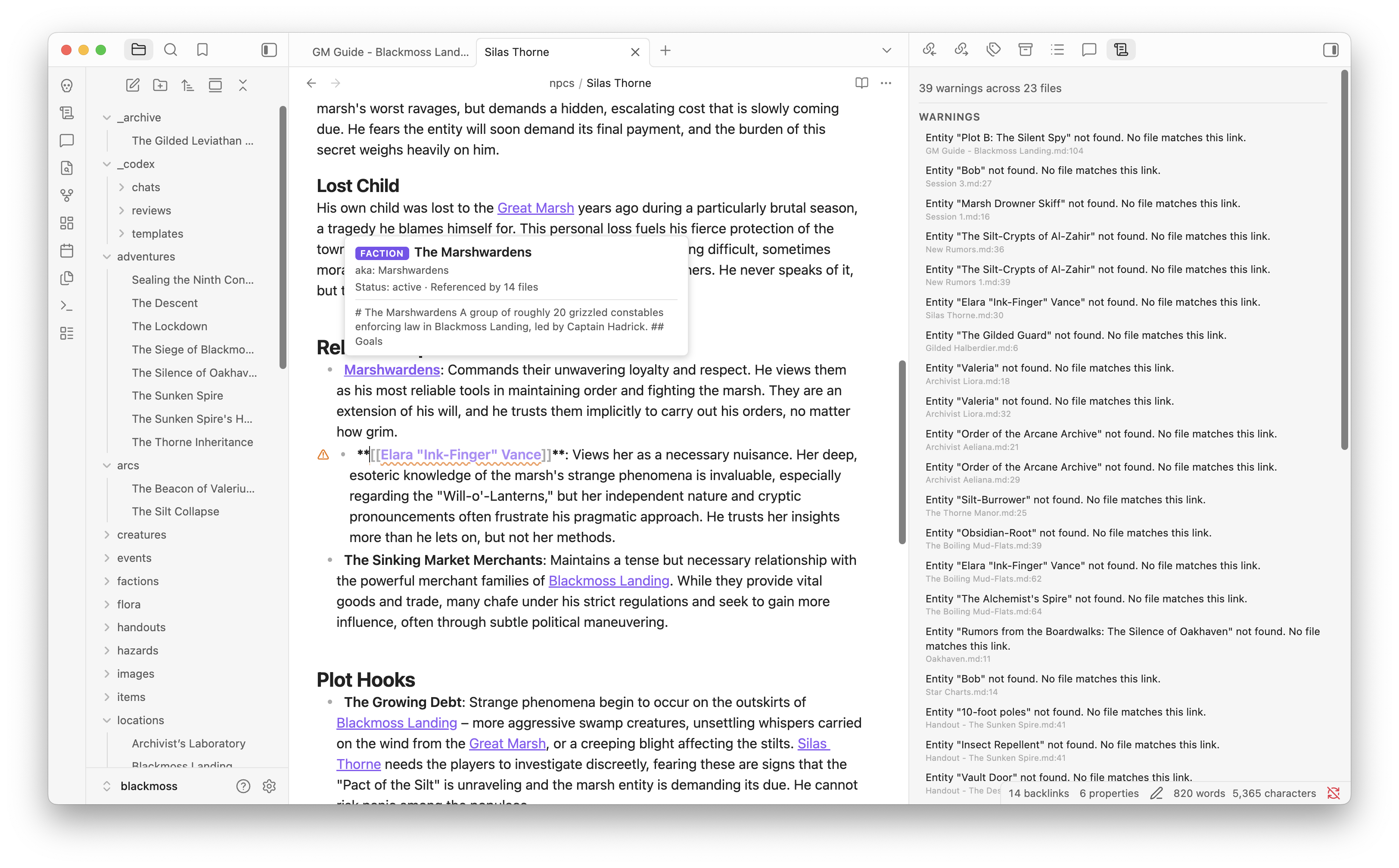1399x868 pixels.
Task: Click the Elara "Ink-Finger" Vance unresolved link
Action: 461,455
